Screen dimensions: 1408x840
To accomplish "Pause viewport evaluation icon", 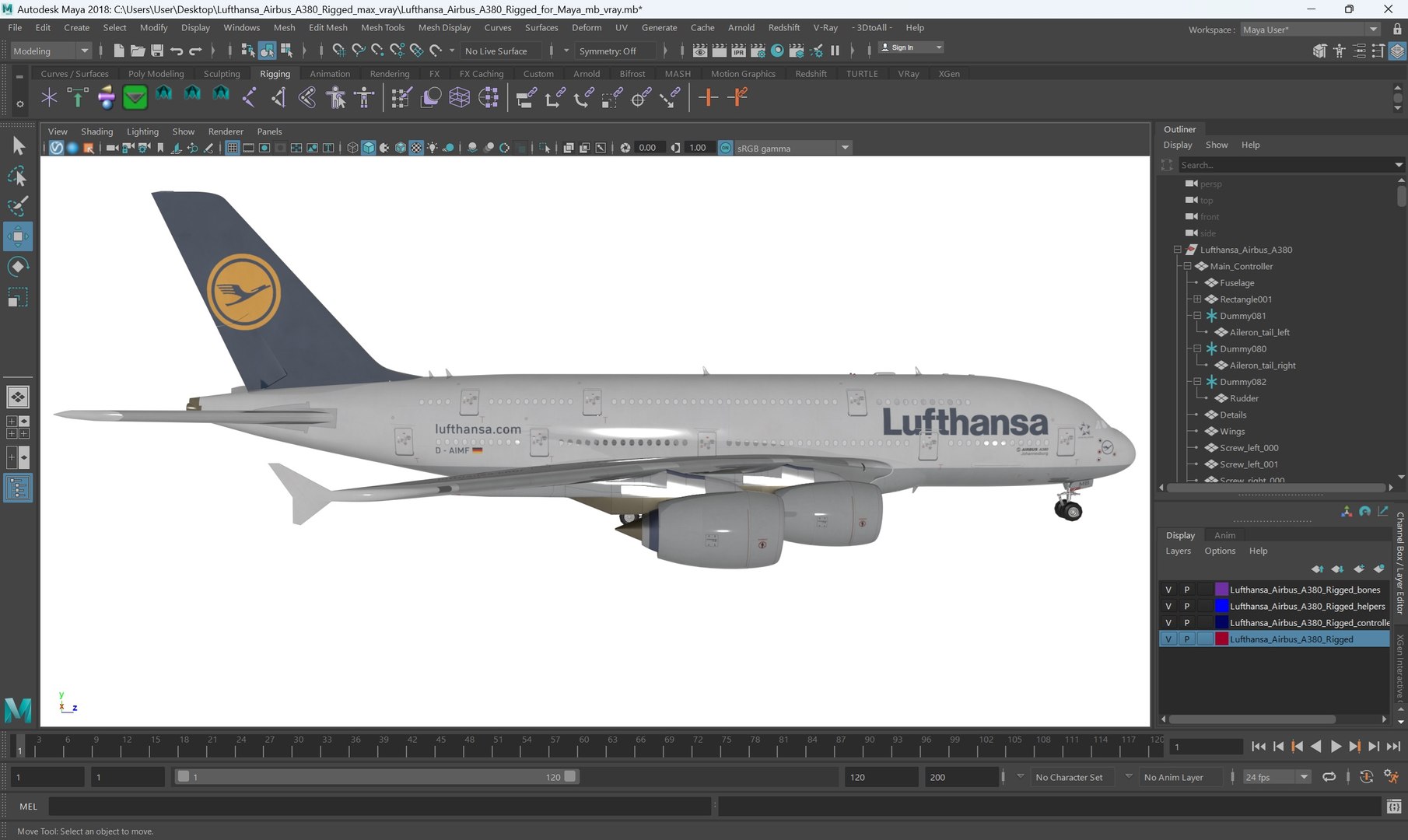I will coord(835,51).
